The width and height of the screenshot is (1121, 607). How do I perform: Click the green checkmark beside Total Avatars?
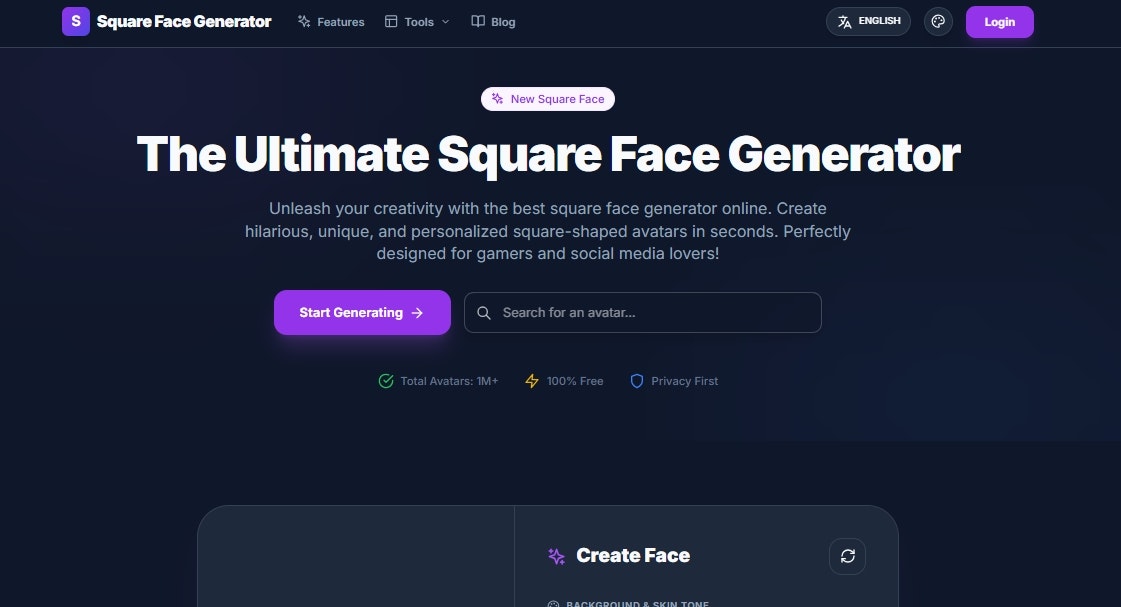[x=386, y=381]
